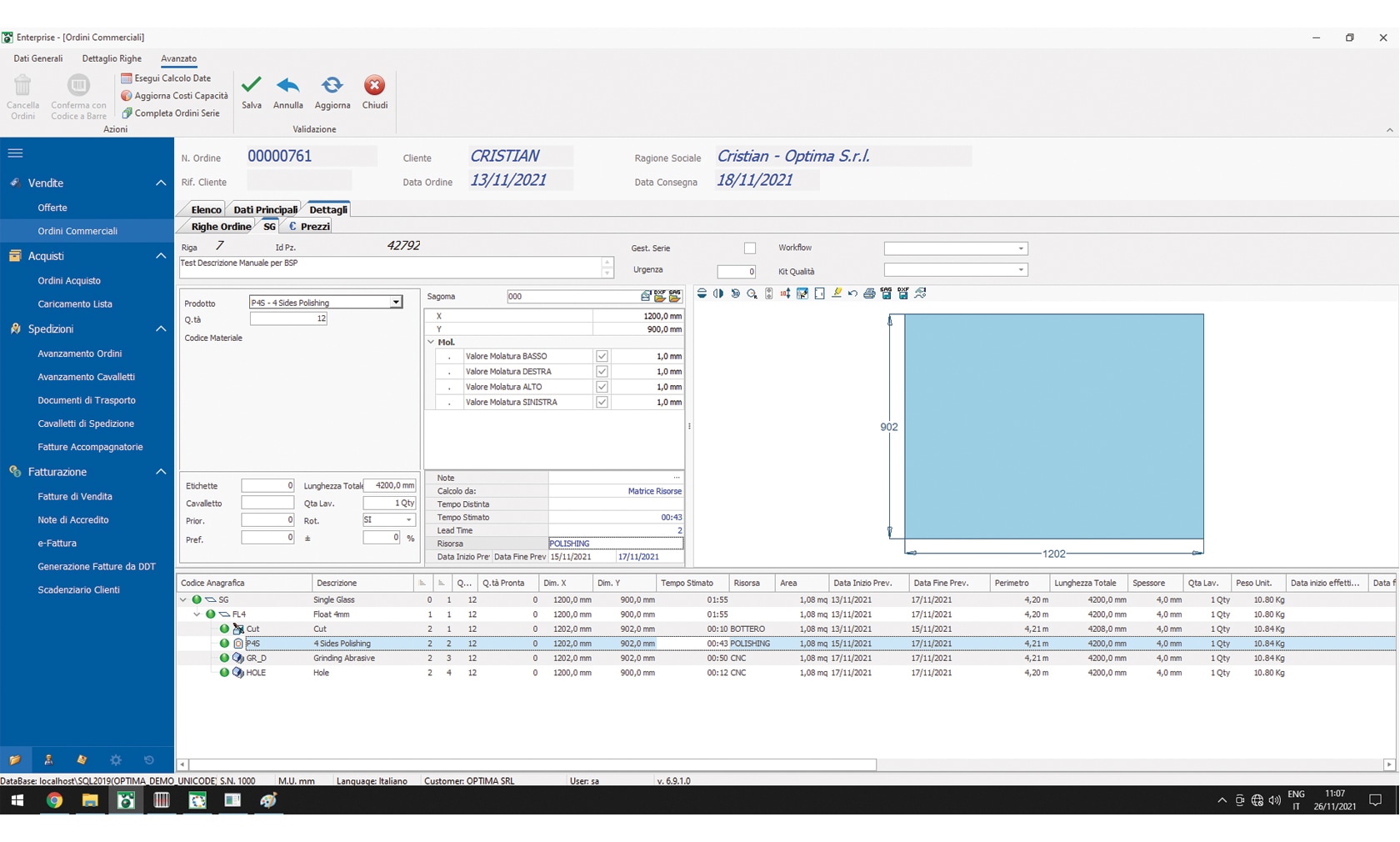
Task: Open the Prodotto dropdown
Action: [396, 303]
